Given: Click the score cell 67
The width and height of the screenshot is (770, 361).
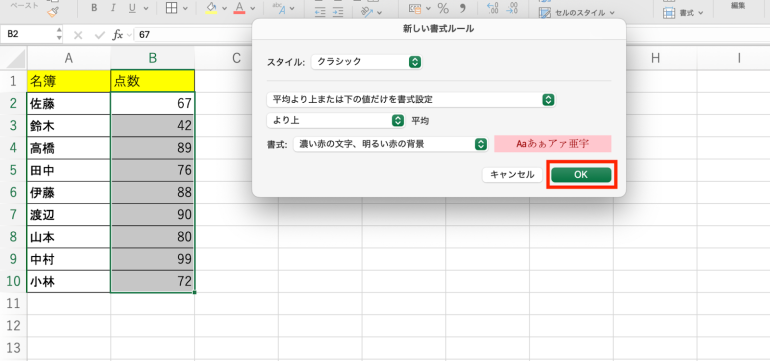Looking at the screenshot, I should tap(153, 104).
